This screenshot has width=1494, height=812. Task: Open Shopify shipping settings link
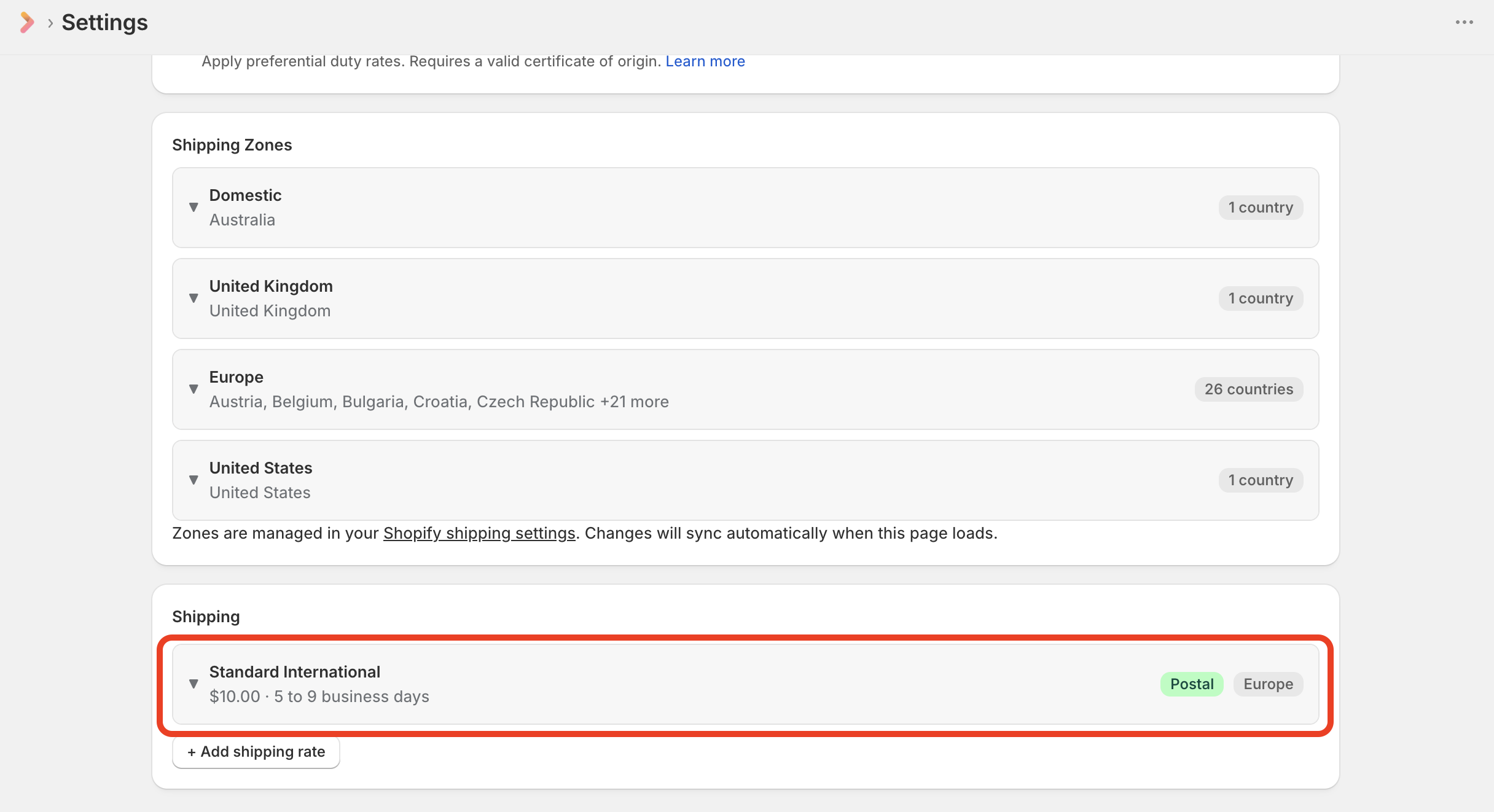(x=479, y=533)
